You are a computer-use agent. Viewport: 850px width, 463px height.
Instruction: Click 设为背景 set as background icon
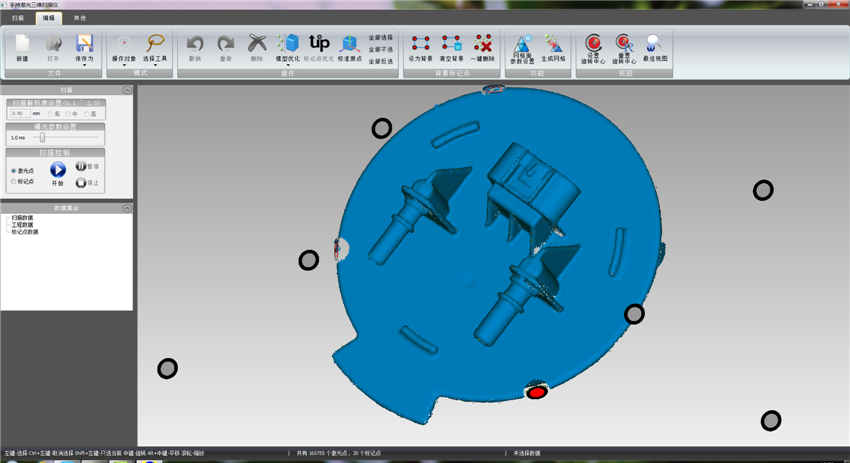(421, 44)
